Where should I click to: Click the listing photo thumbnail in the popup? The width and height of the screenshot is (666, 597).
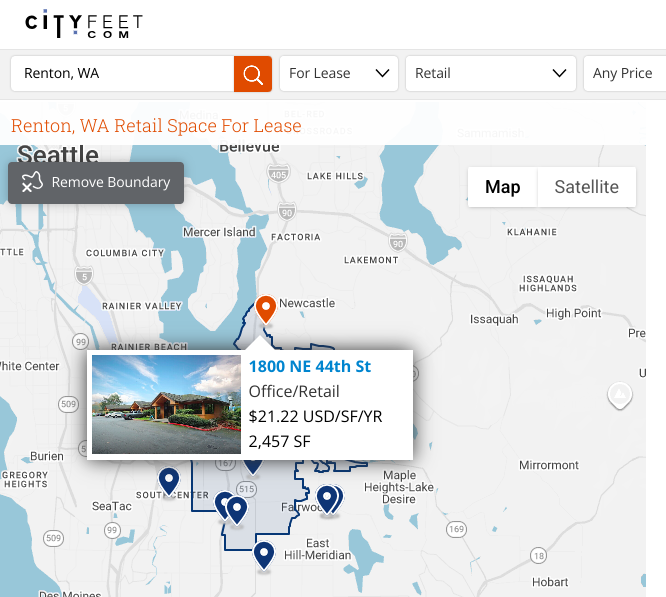click(166, 404)
